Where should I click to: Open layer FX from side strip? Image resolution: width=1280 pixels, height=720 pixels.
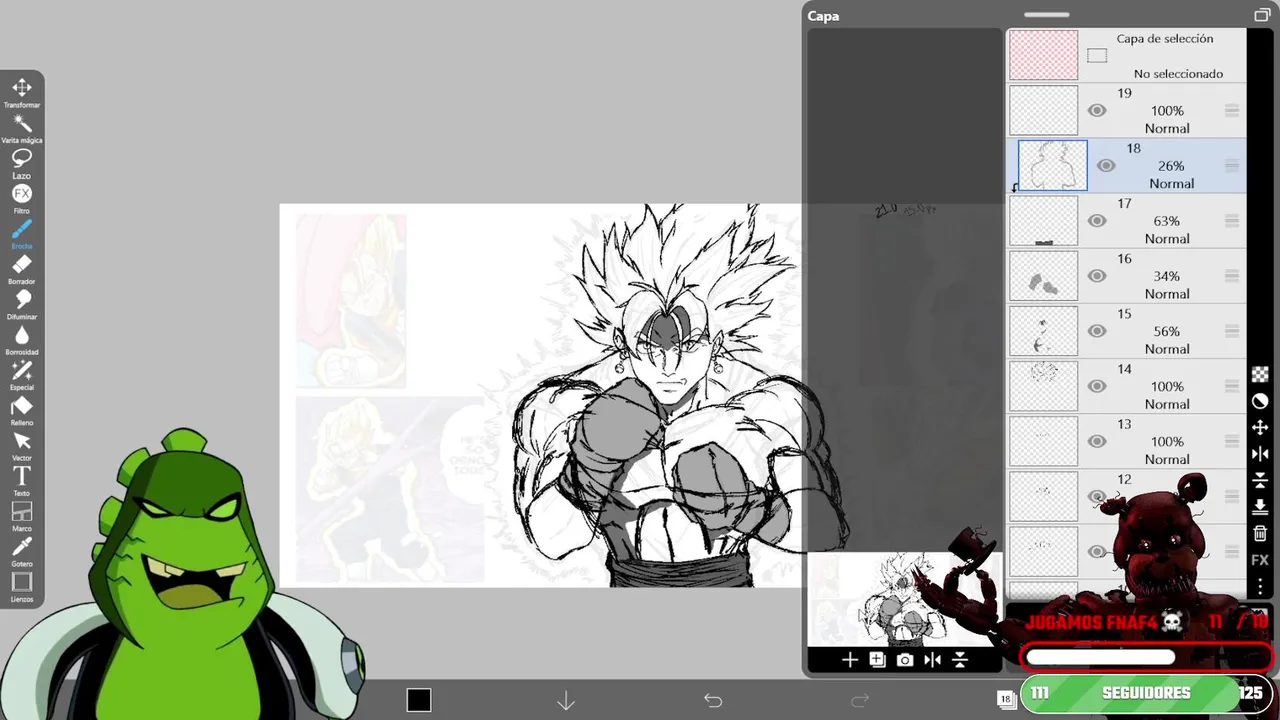(1260, 560)
